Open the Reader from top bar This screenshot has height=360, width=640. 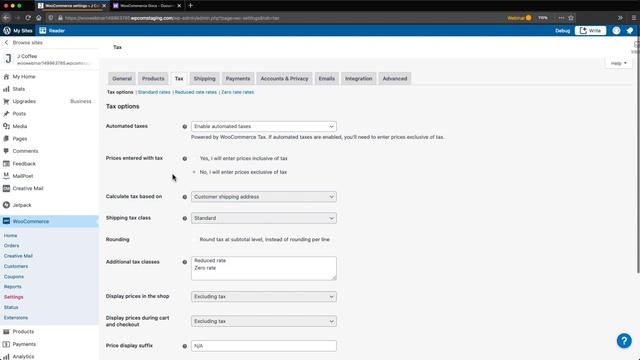52,31
